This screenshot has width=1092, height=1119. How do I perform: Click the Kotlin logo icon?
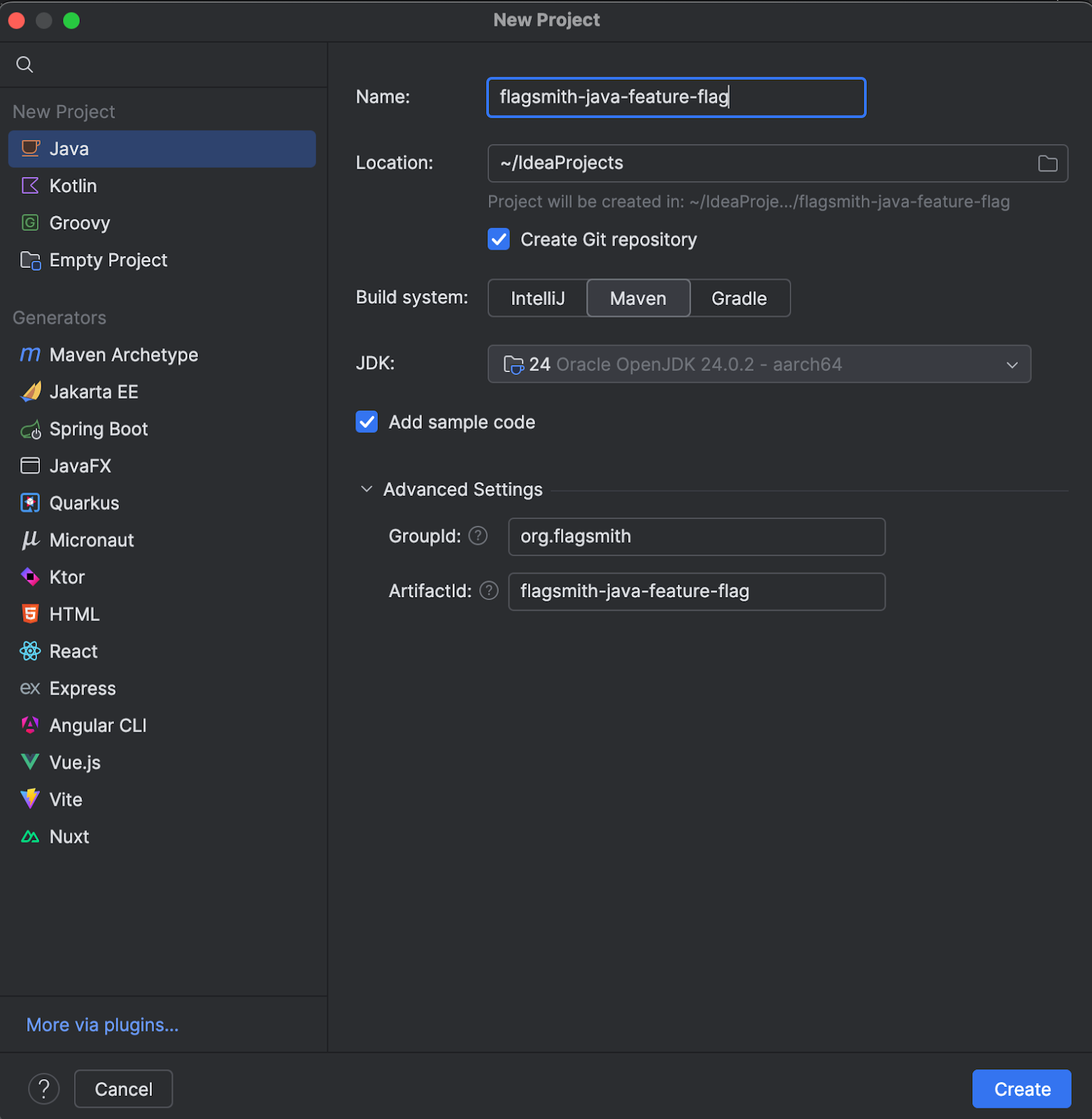click(x=30, y=185)
